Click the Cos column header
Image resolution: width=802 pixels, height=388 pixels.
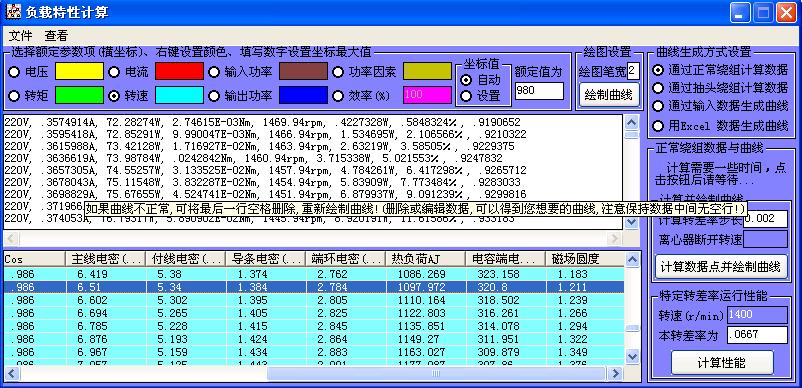34,259
